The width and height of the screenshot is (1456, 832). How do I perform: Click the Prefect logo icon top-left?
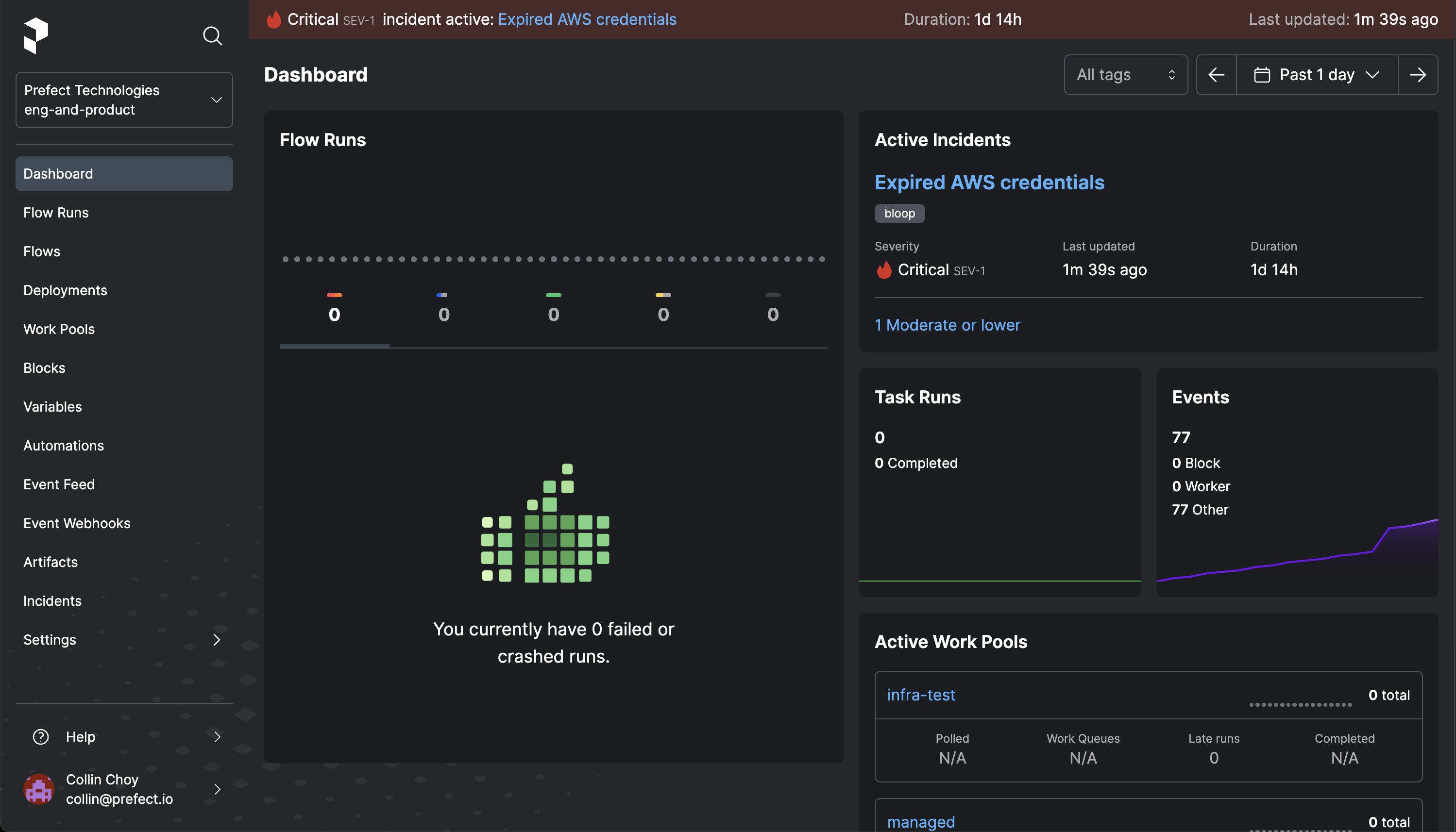pos(35,35)
